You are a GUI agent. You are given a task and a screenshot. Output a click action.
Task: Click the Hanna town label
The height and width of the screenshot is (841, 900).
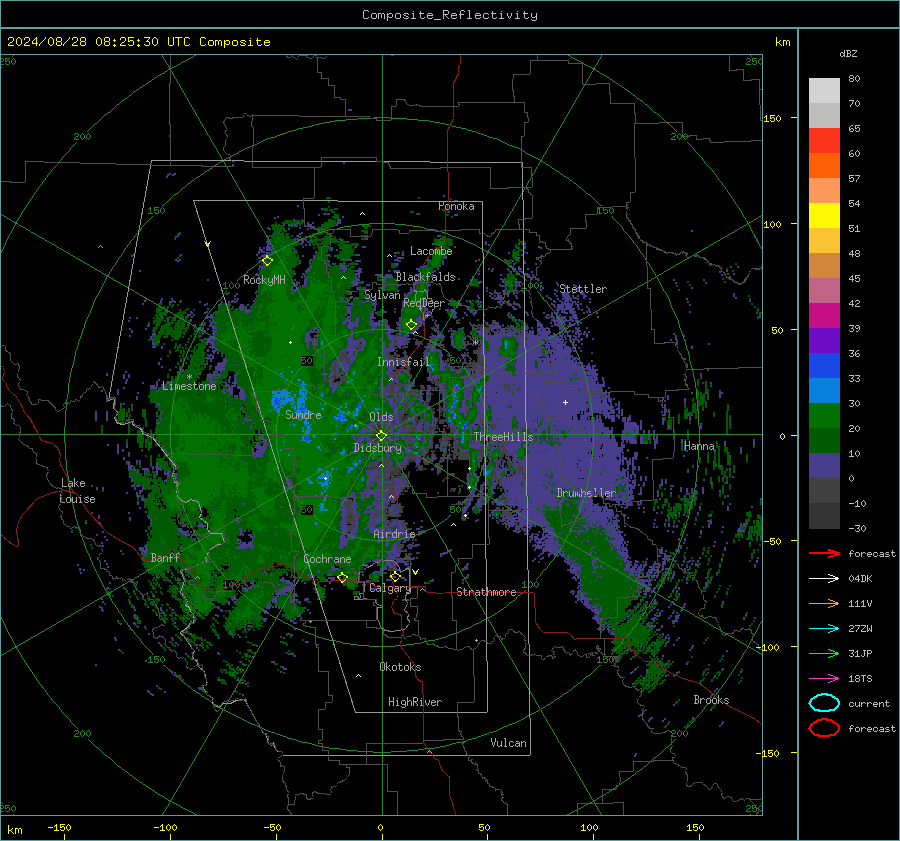[699, 446]
